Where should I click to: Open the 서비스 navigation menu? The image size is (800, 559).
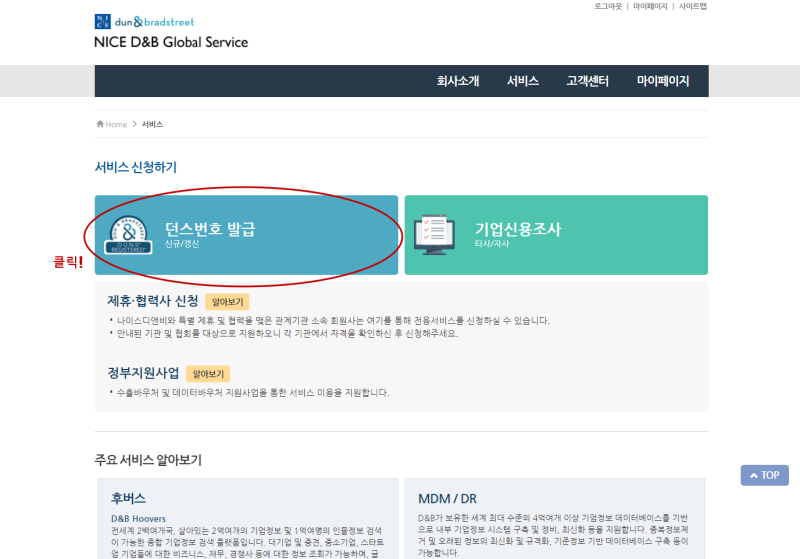522,81
